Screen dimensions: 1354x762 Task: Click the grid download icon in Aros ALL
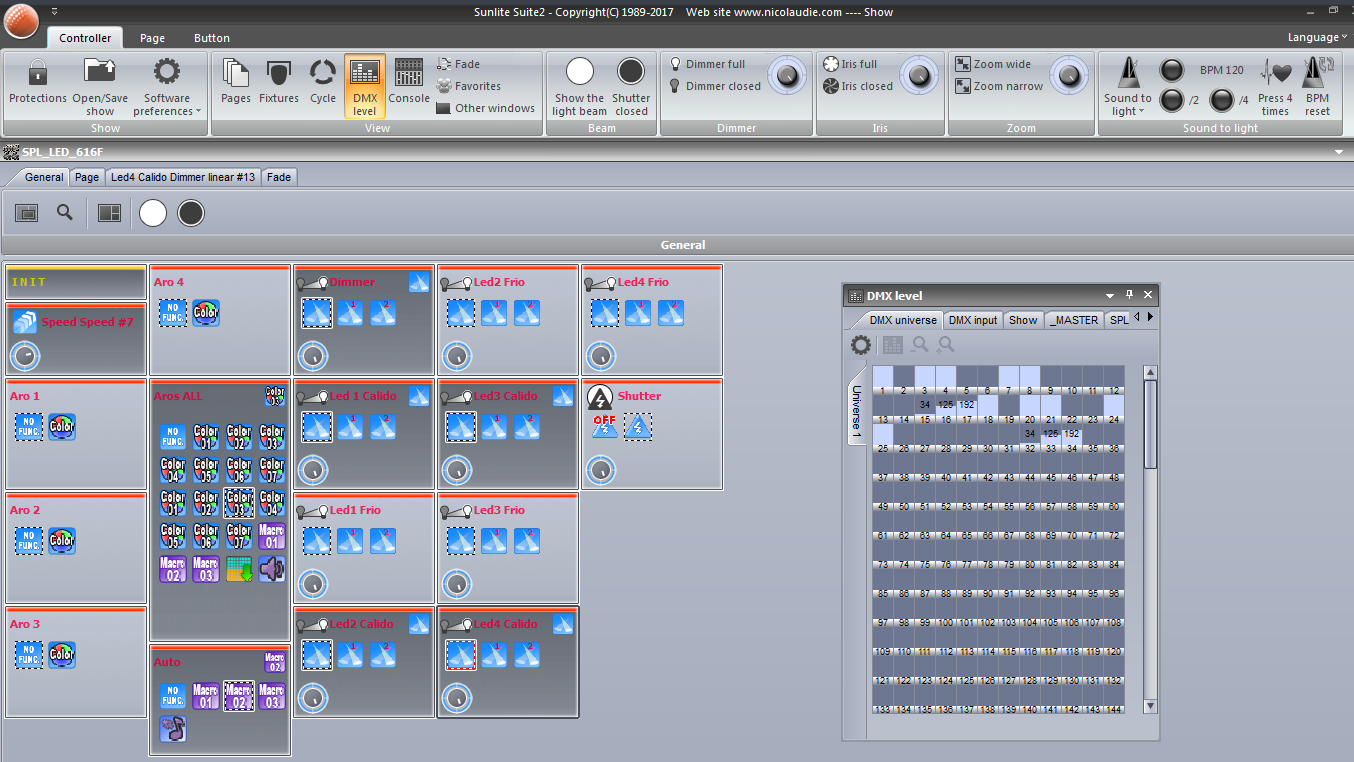(x=239, y=569)
